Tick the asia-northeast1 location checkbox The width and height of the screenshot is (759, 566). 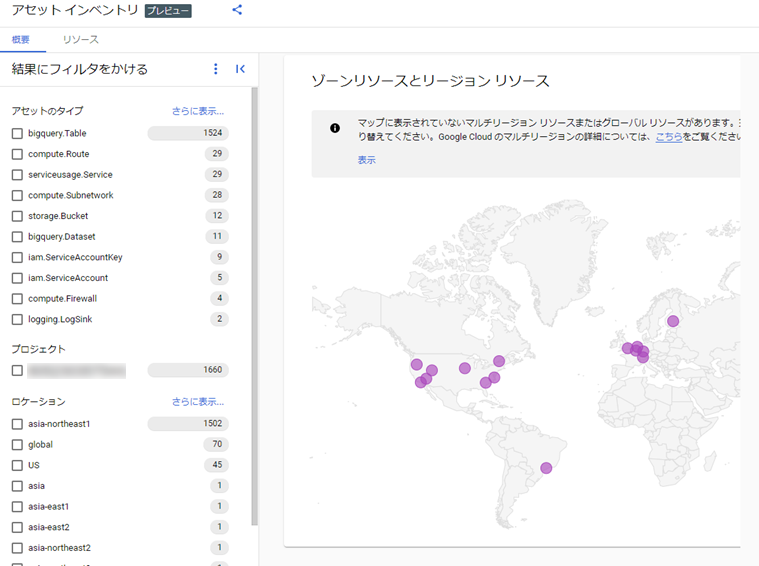[x=17, y=424]
